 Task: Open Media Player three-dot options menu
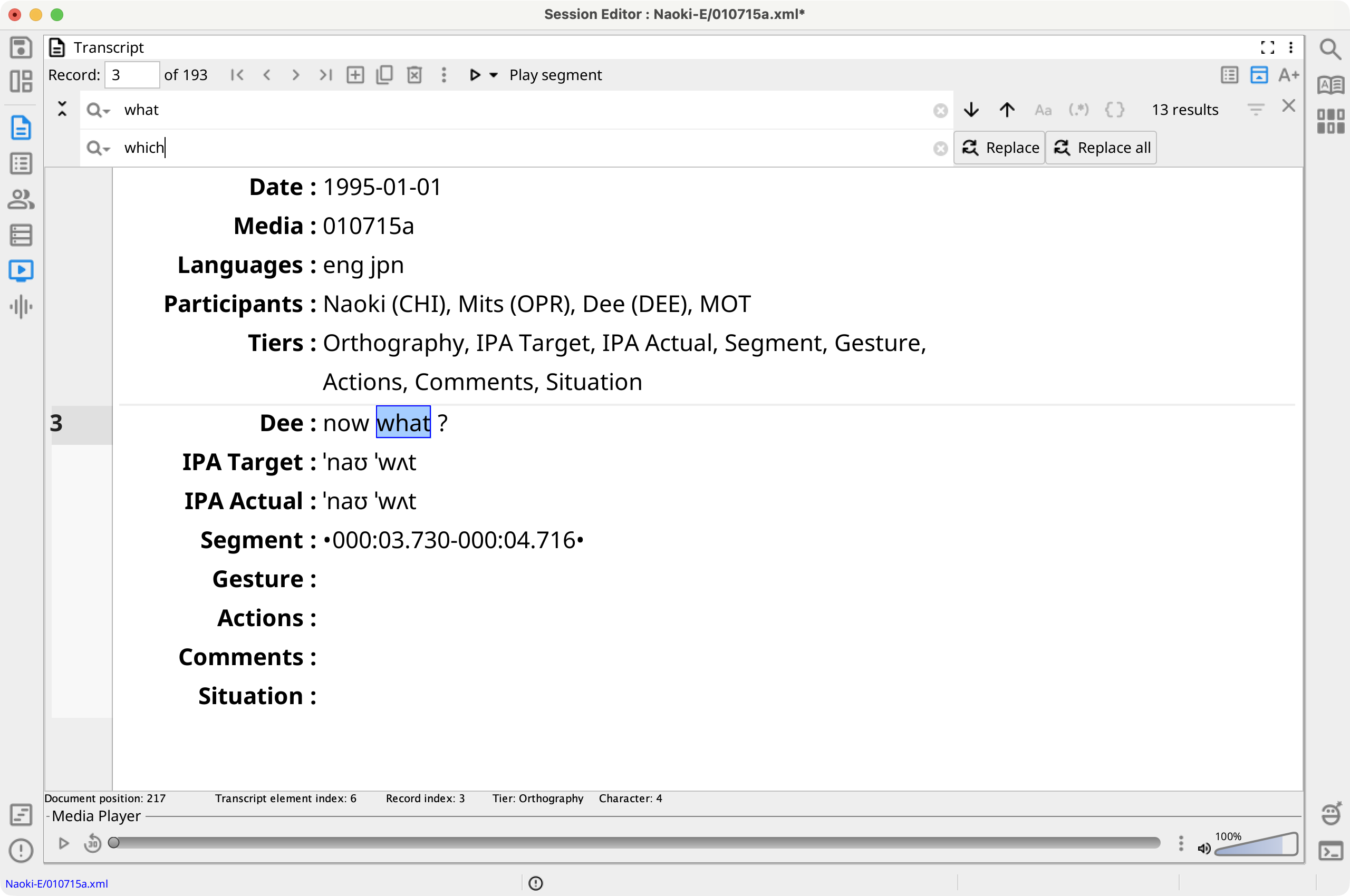(x=1181, y=843)
